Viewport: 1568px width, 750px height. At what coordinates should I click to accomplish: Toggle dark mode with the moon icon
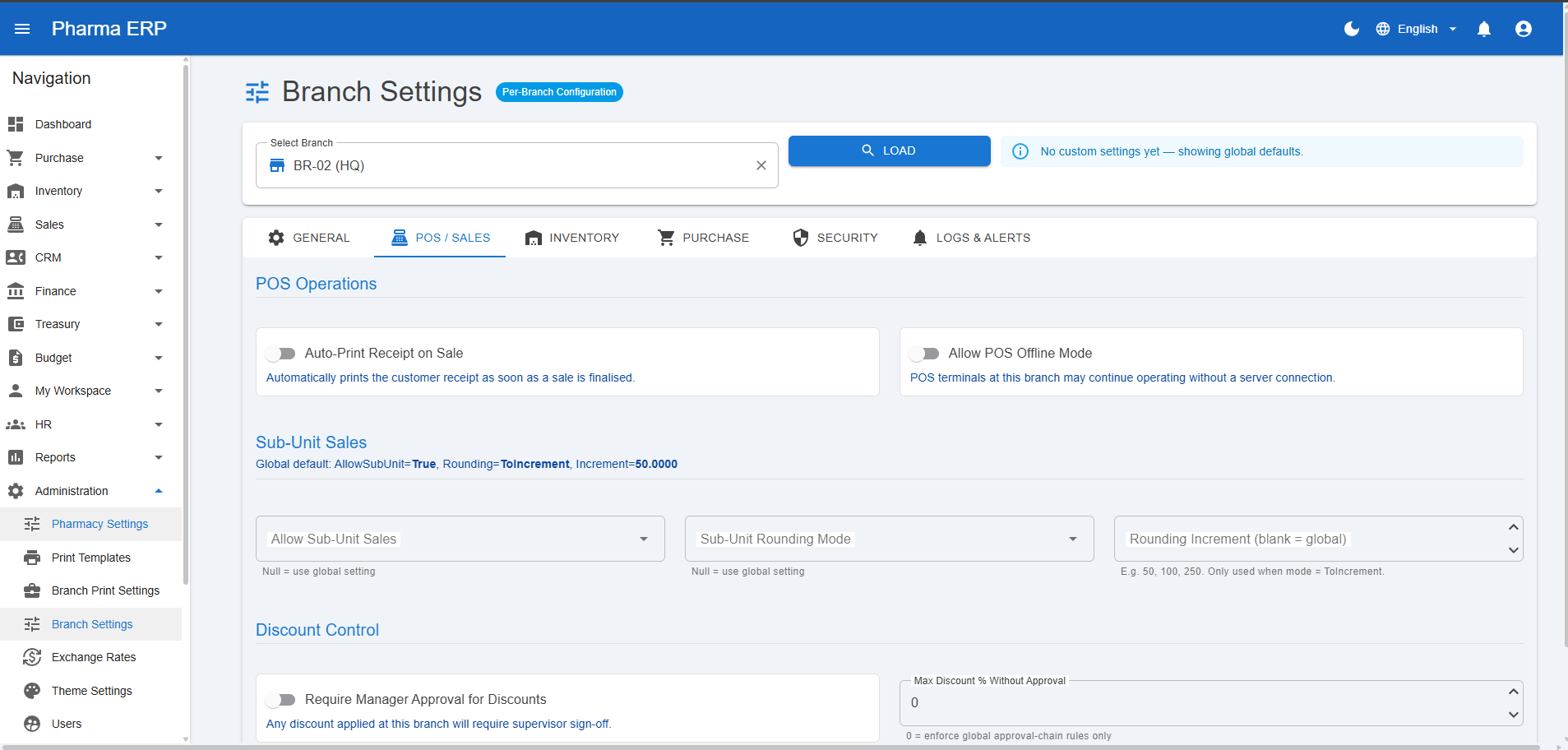coord(1351,29)
